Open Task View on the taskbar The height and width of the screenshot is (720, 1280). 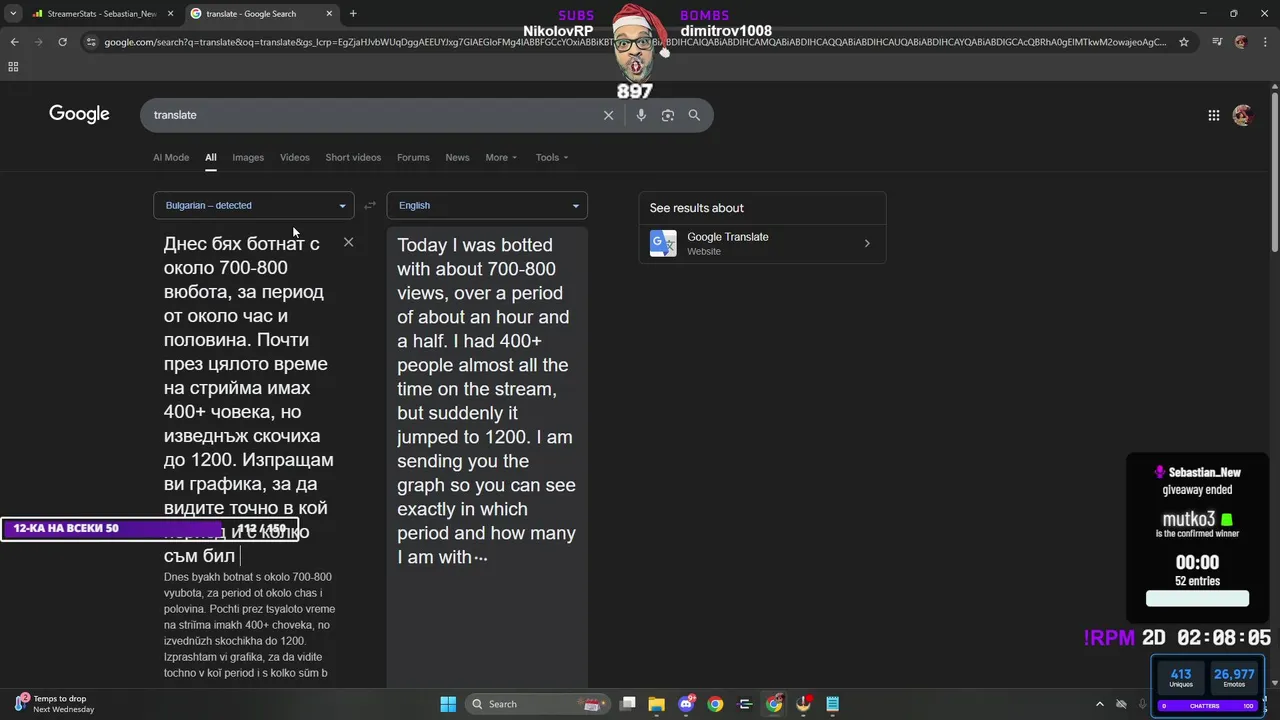[628, 704]
